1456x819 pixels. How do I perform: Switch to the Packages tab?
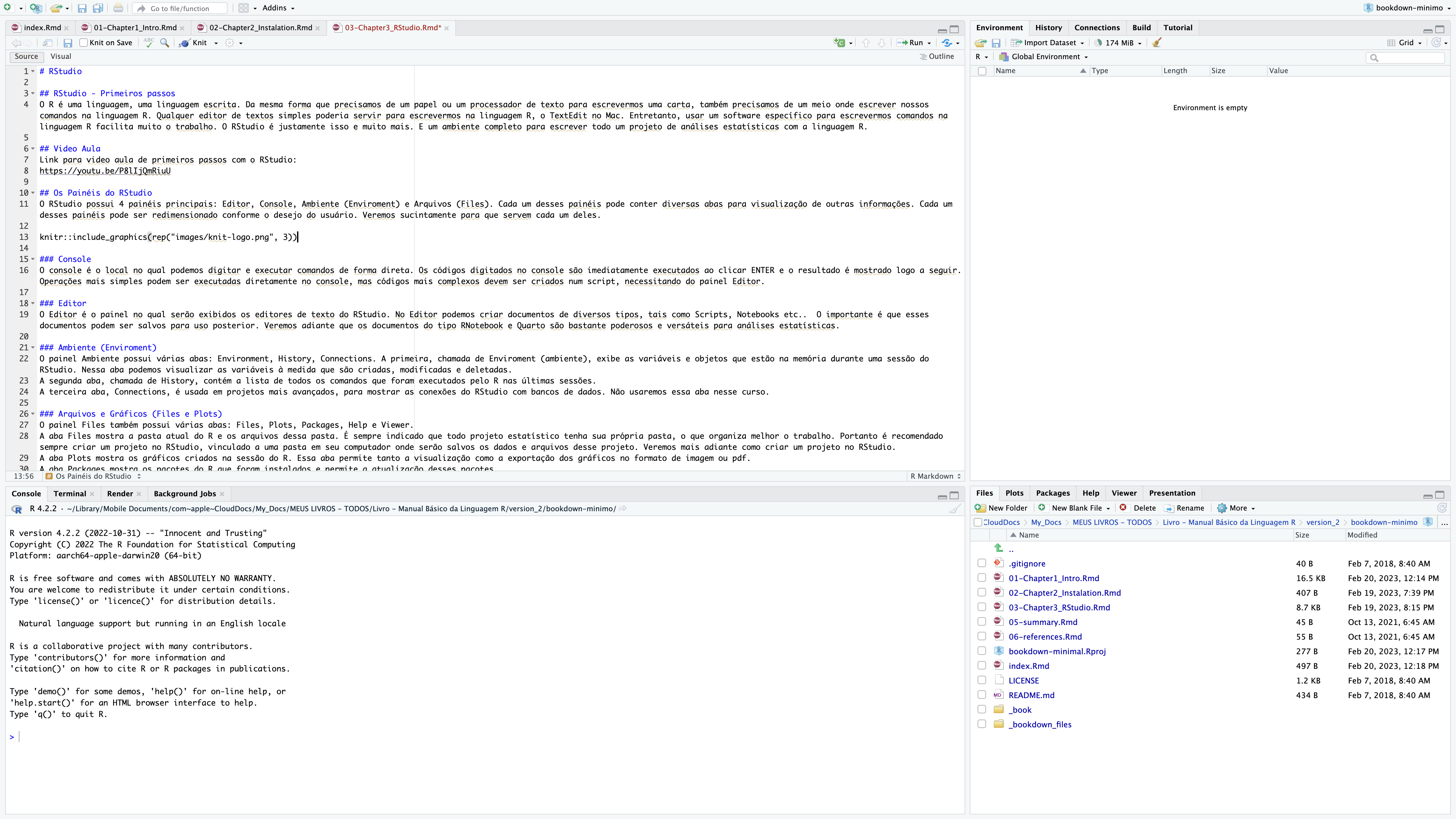(1053, 493)
